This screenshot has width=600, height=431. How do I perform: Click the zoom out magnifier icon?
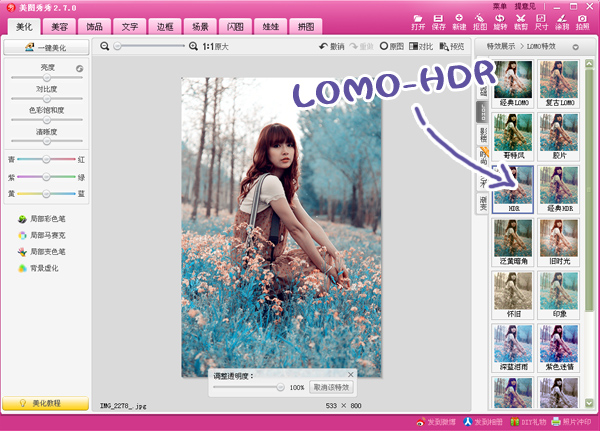(x=104, y=46)
